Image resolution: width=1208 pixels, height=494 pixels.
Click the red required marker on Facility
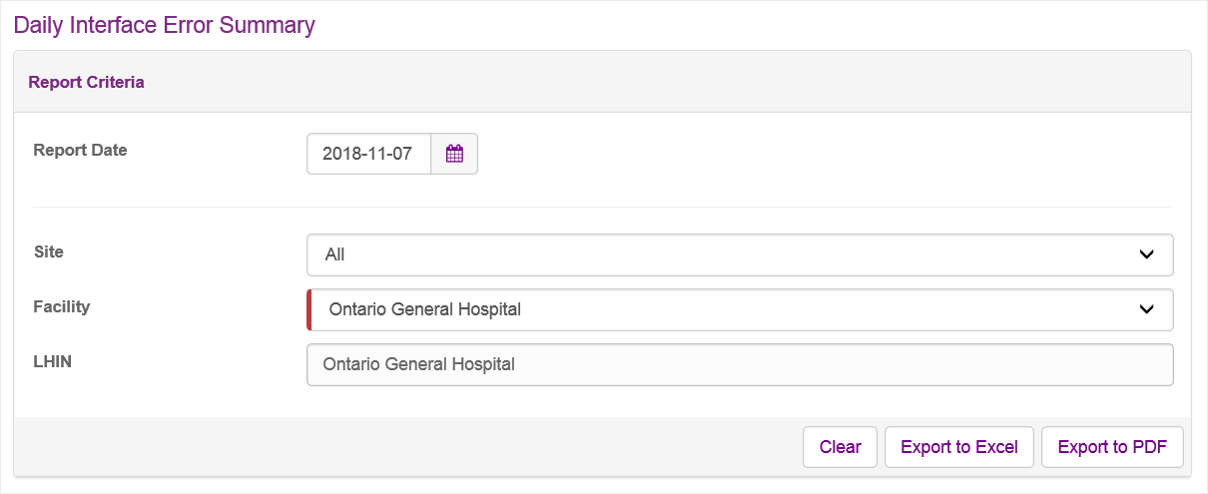tap(309, 310)
